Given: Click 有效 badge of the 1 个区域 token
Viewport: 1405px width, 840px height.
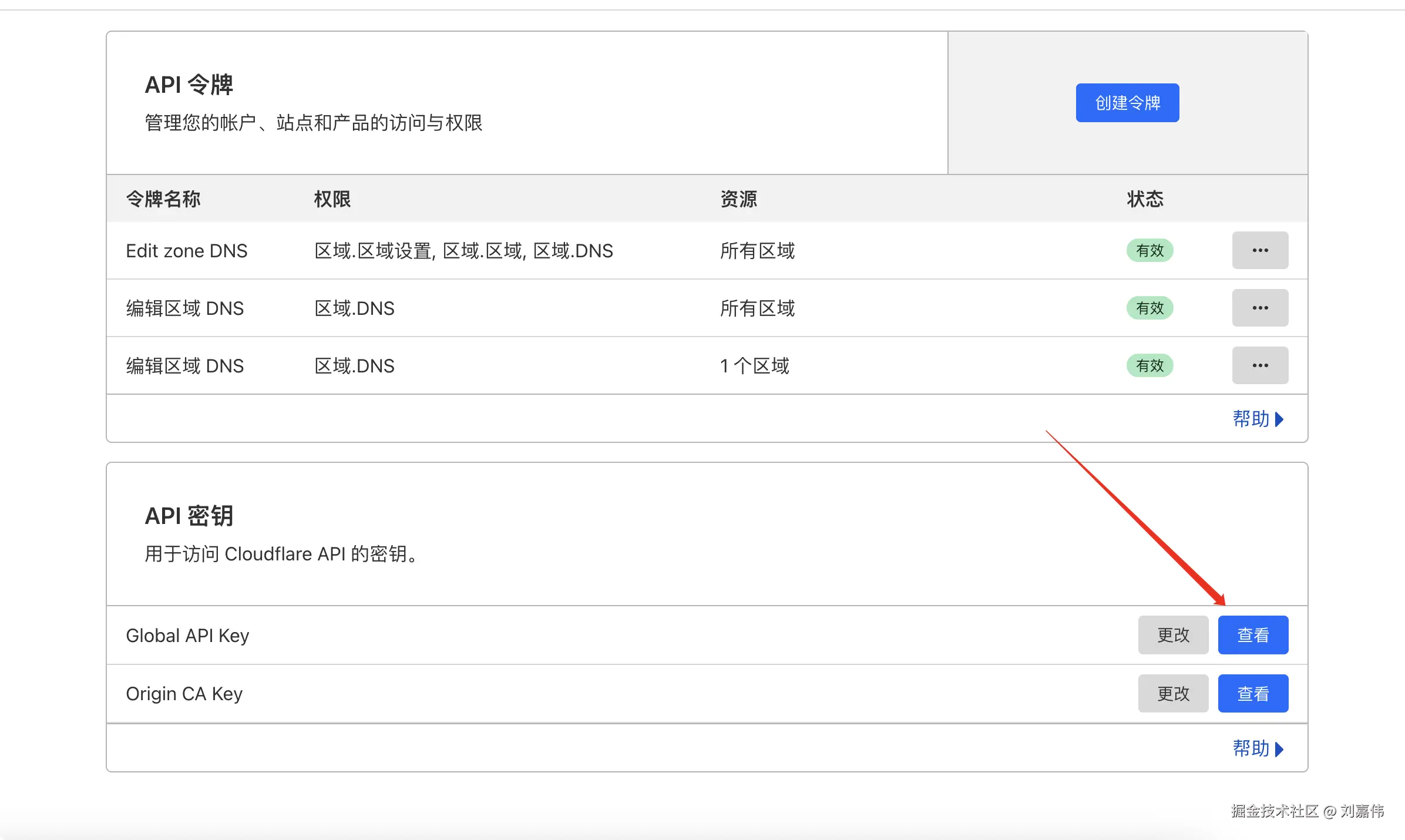Looking at the screenshot, I should [1149, 366].
